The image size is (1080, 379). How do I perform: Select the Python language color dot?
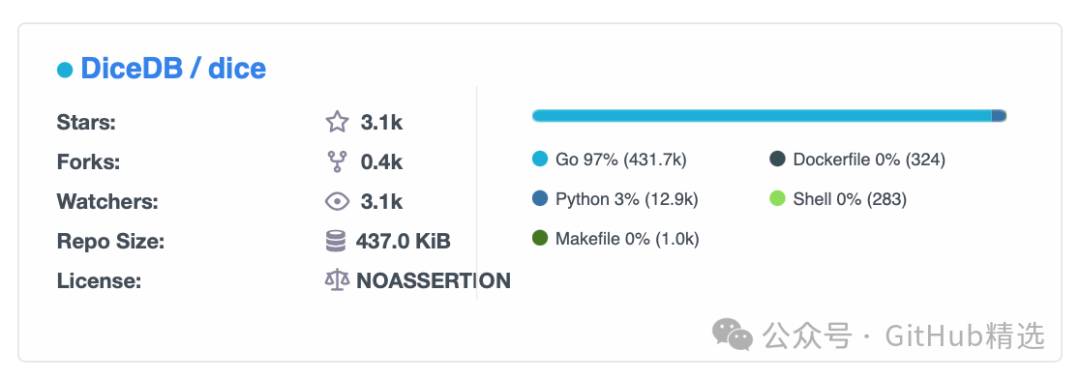(540, 199)
